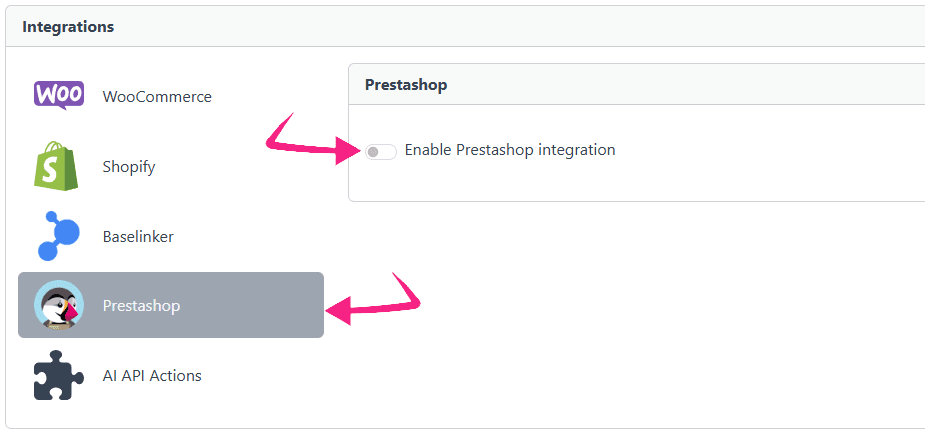925x434 pixels.
Task: Click the "Woo" lettering inside the WooCommerce logo
Action: point(59,94)
